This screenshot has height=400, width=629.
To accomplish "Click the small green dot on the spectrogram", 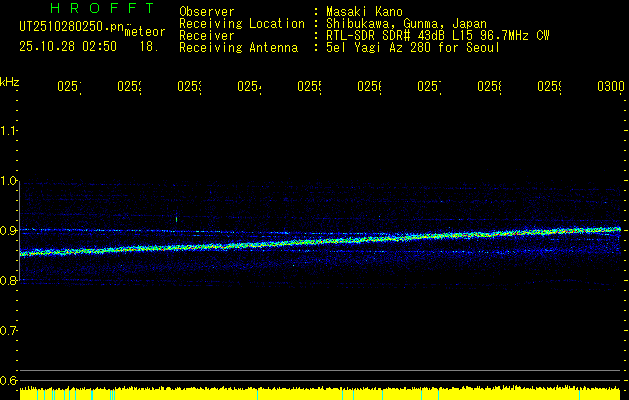I will 176,219.
